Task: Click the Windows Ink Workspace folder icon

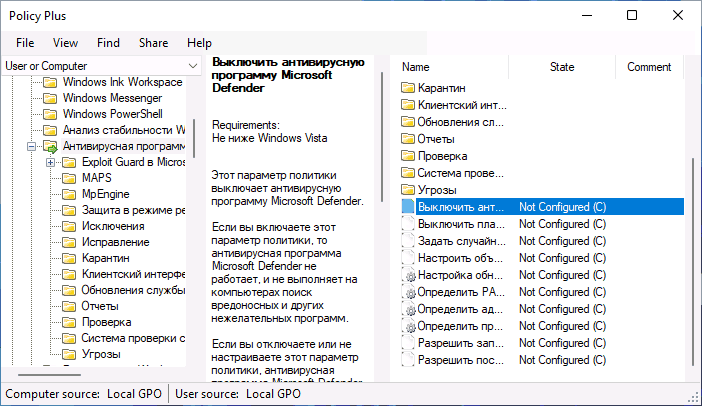Action: click(50, 82)
